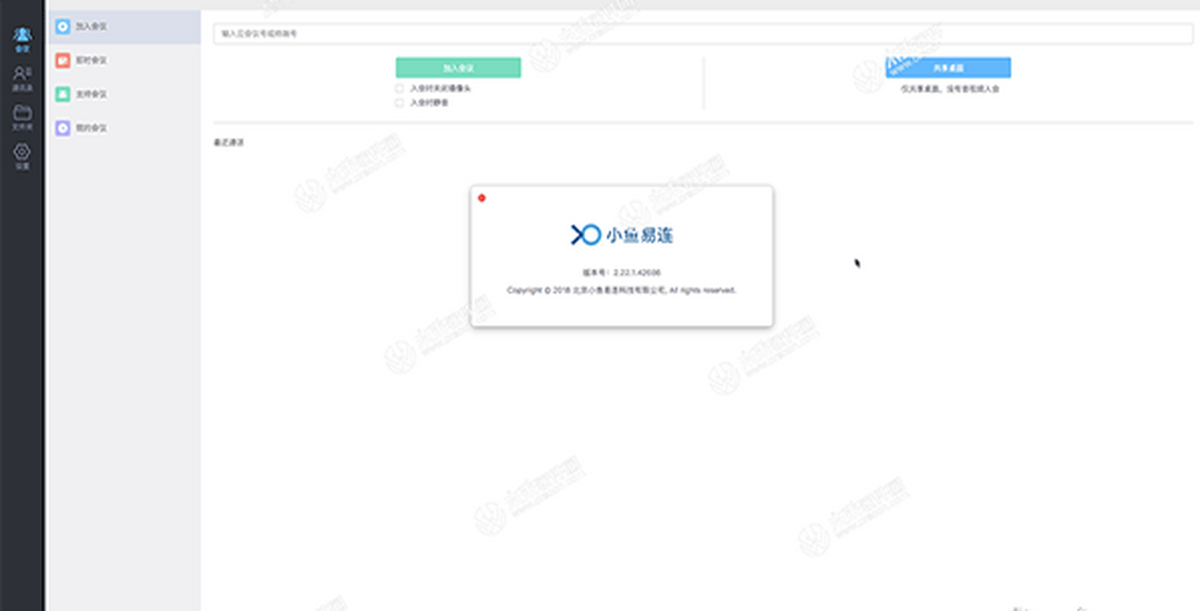Click the green meeting icon in the list
Viewport: 1200px width, 611px height.
click(x=63, y=94)
